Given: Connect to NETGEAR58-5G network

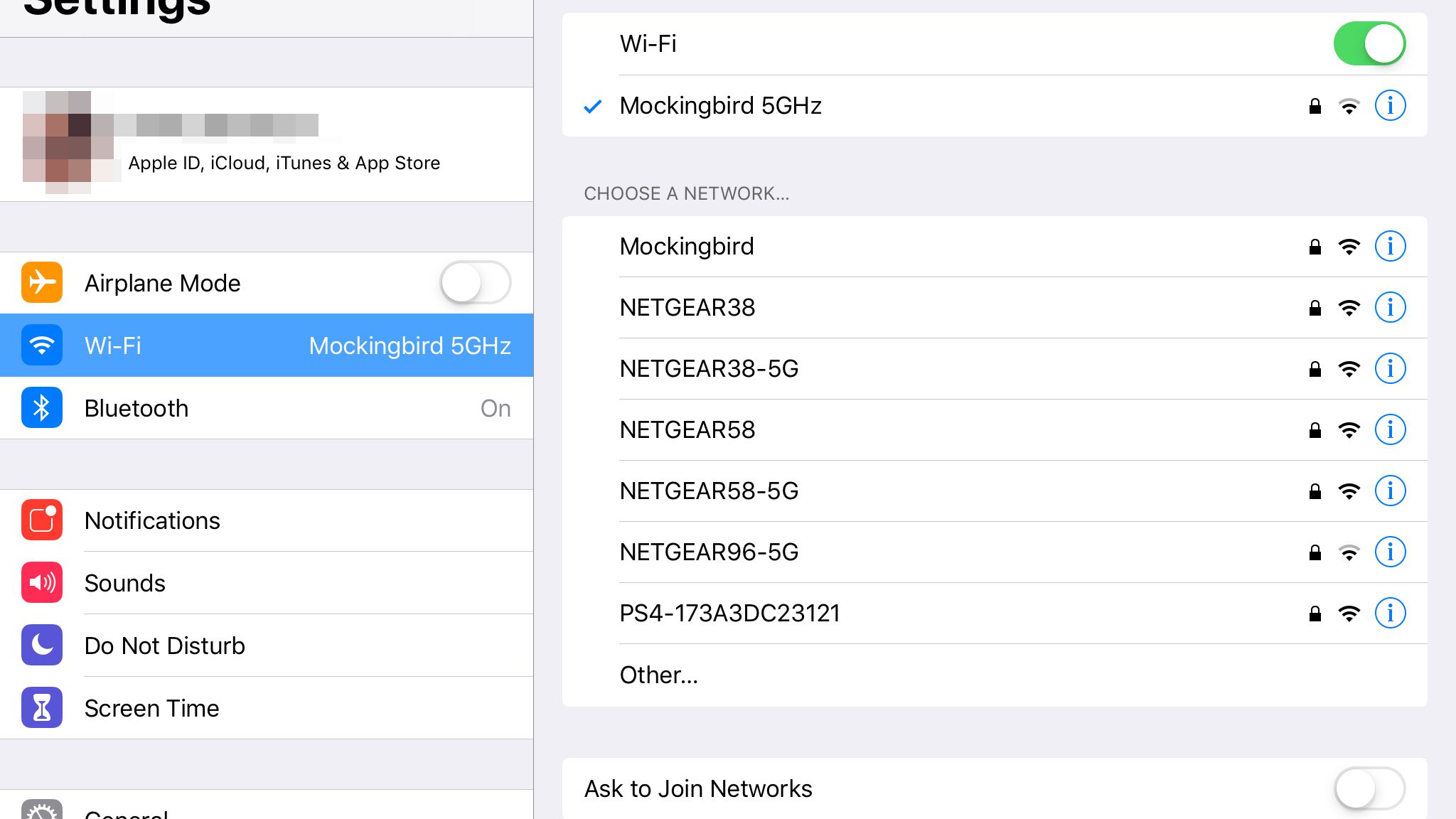Looking at the screenshot, I should click(709, 491).
